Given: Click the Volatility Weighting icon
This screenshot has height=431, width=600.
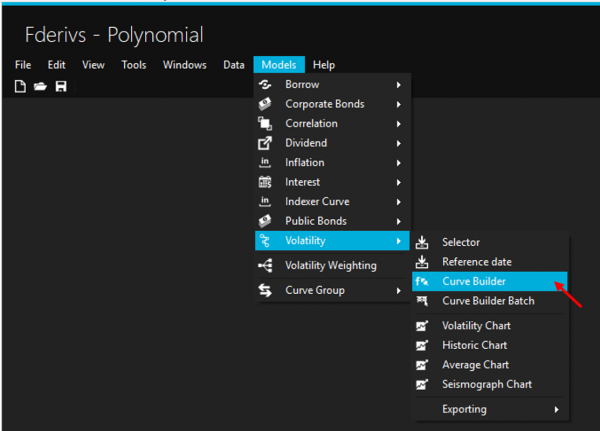Looking at the screenshot, I should 265,266.
